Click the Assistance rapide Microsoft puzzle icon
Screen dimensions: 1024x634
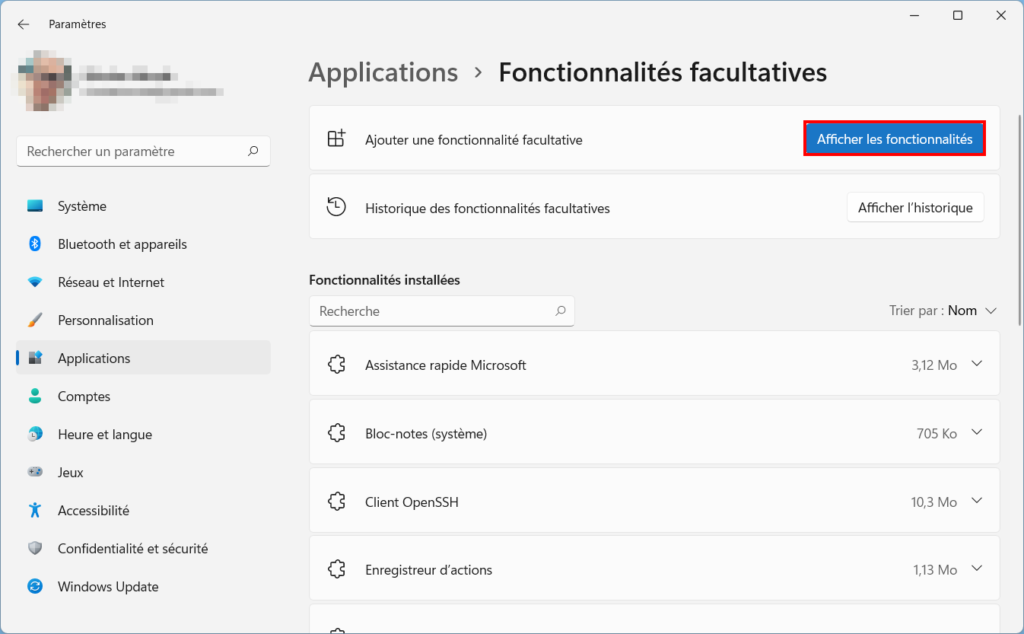click(x=337, y=364)
